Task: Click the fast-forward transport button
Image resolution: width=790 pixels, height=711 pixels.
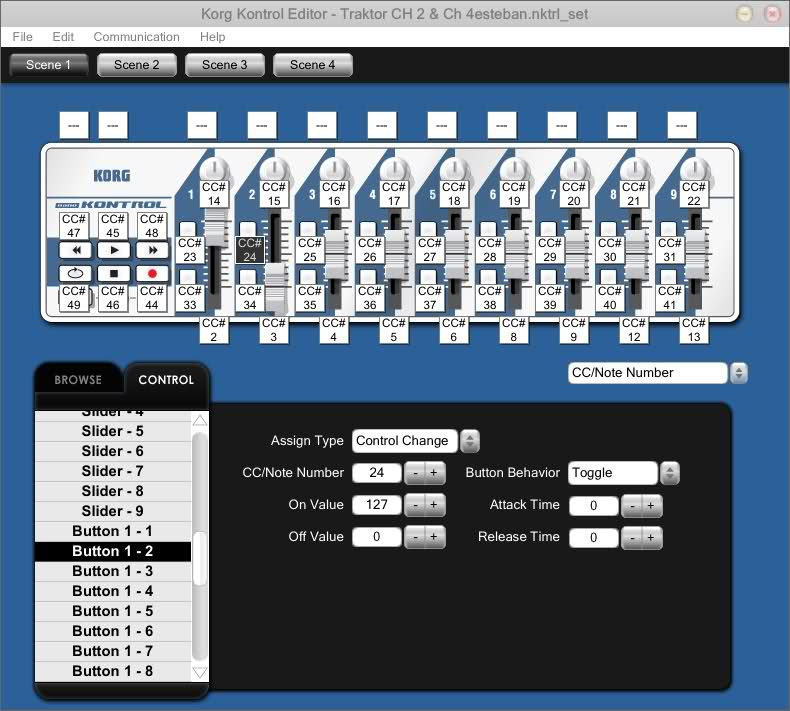Action: (x=152, y=250)
